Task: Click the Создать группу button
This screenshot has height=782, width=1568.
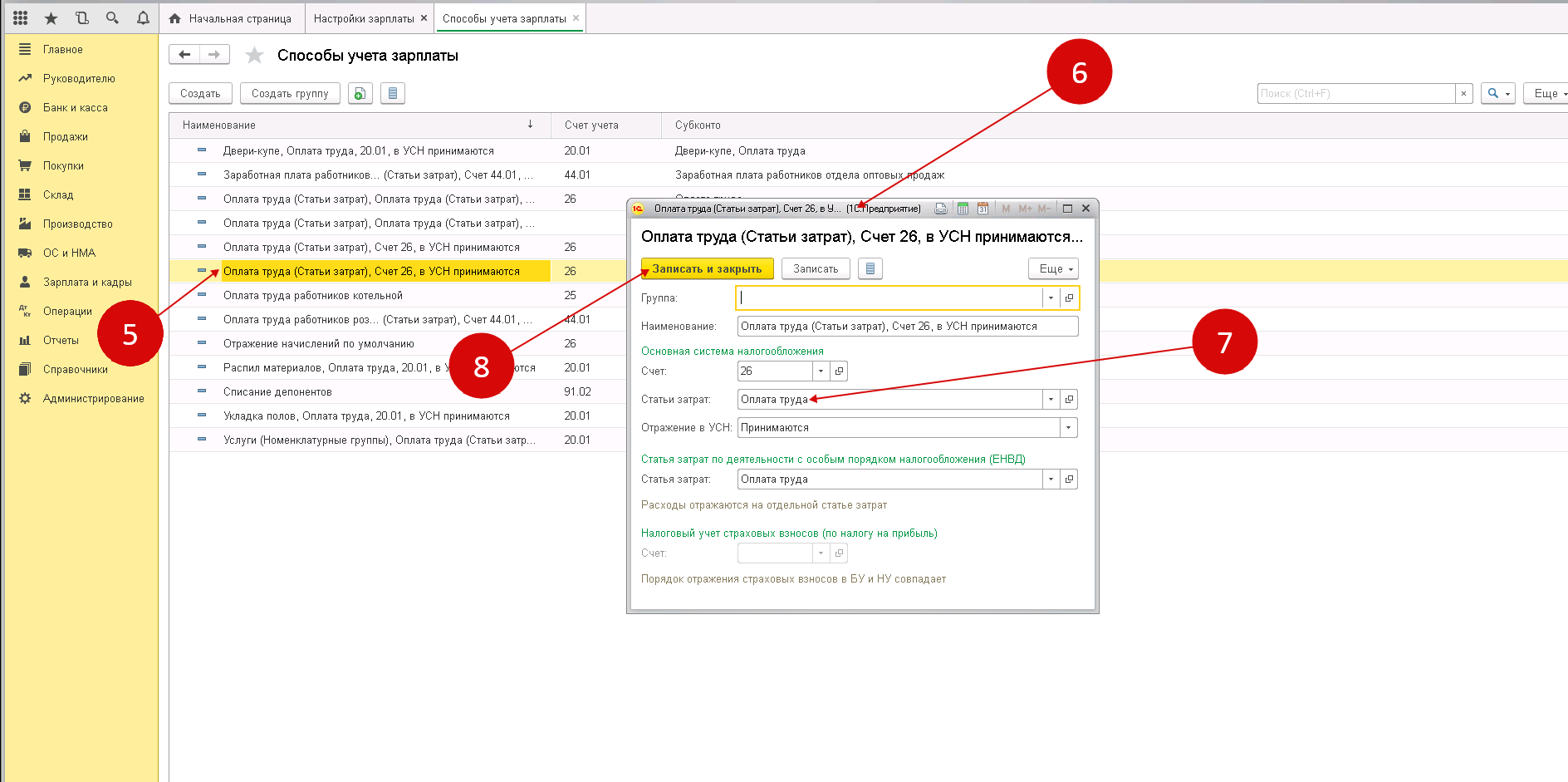Action: [290, 93]
